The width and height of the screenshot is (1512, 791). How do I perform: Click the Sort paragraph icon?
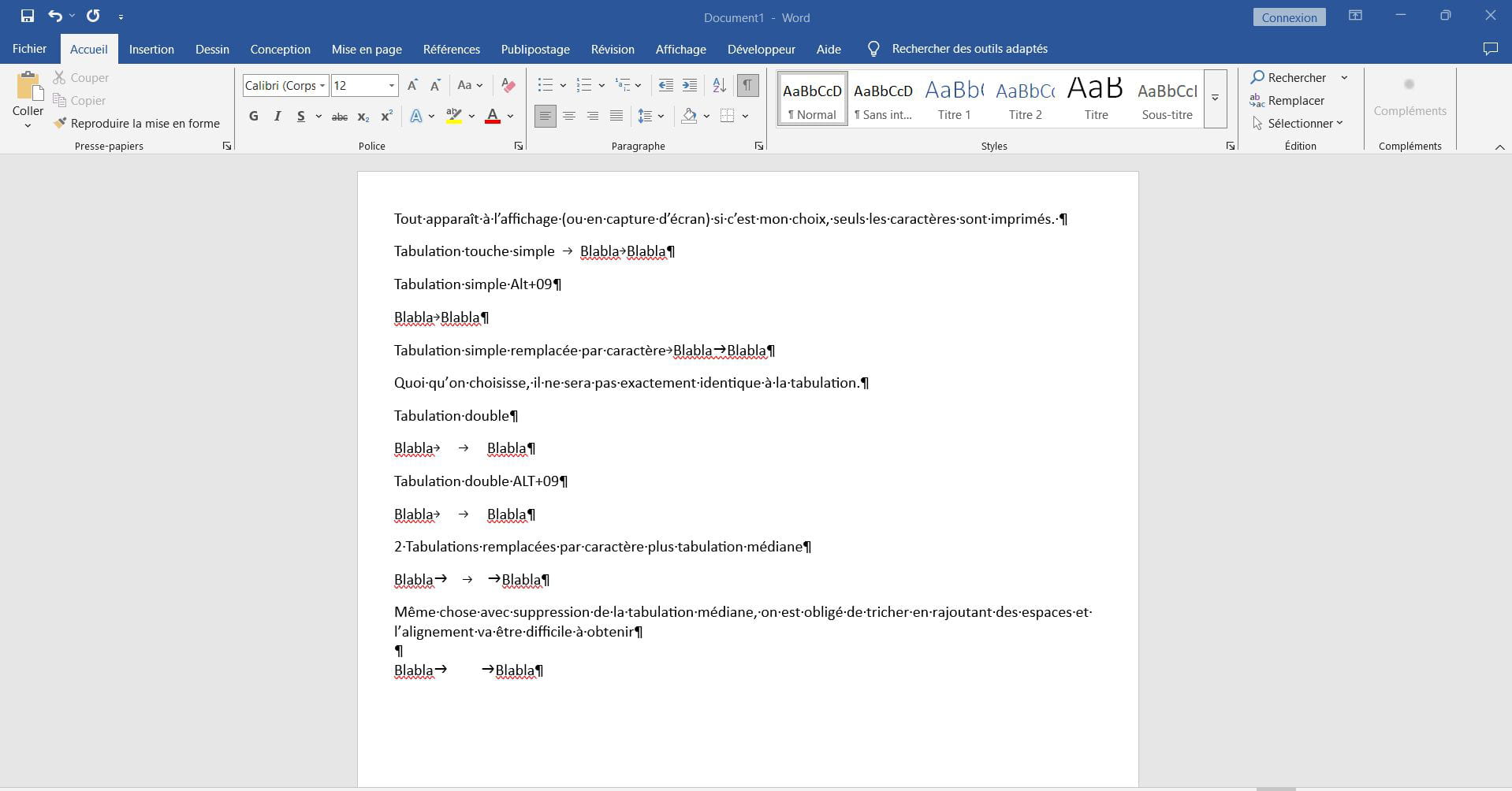(719, 85)
